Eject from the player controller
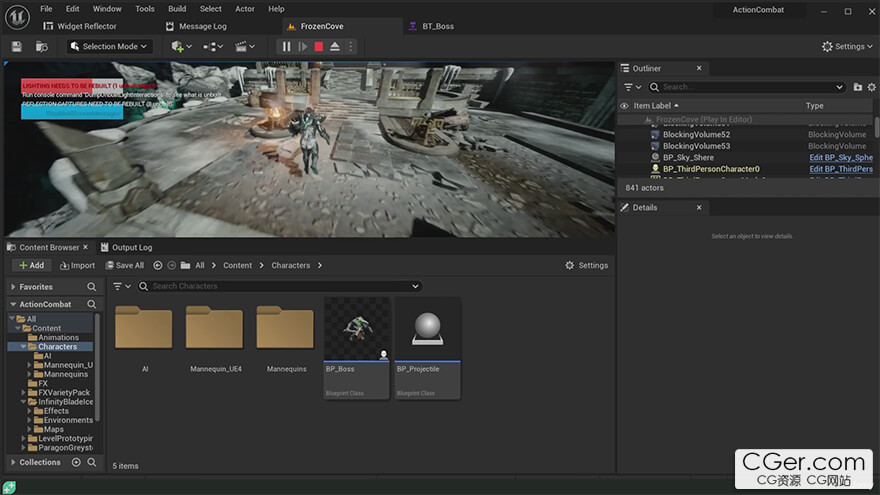 coord(335,47)
